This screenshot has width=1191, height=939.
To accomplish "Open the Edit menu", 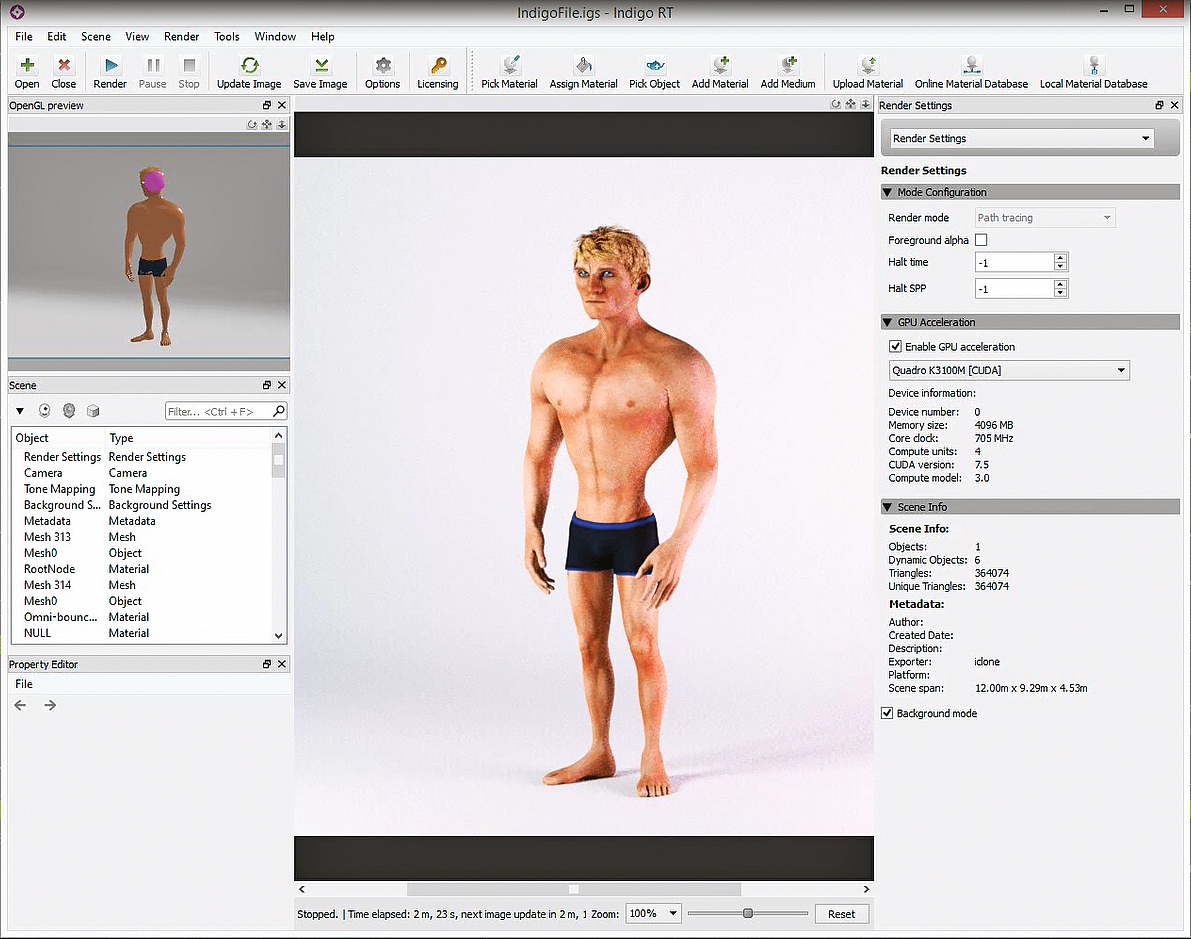I will coord(56,36).
